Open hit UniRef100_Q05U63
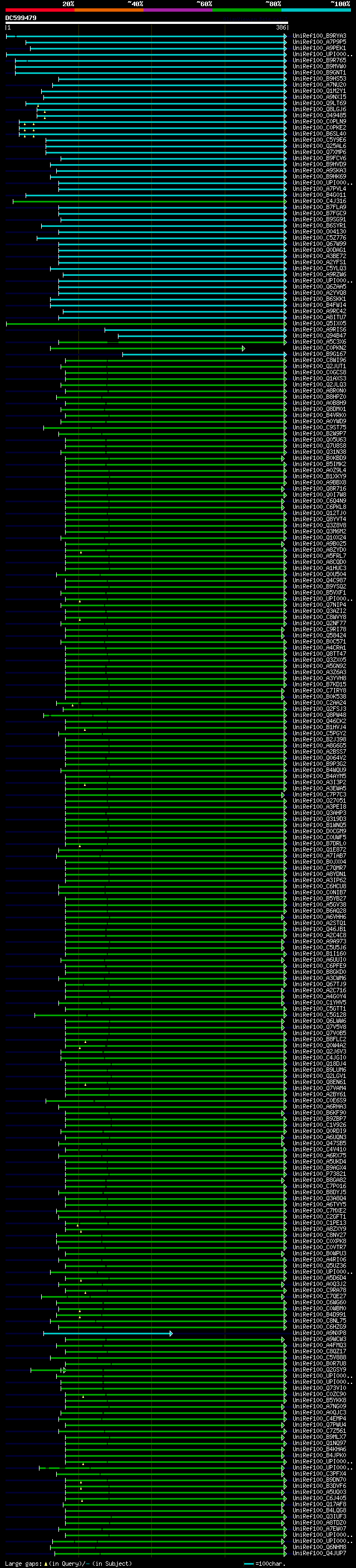This screenshot has height=1568, width=356. click(319, 440)
